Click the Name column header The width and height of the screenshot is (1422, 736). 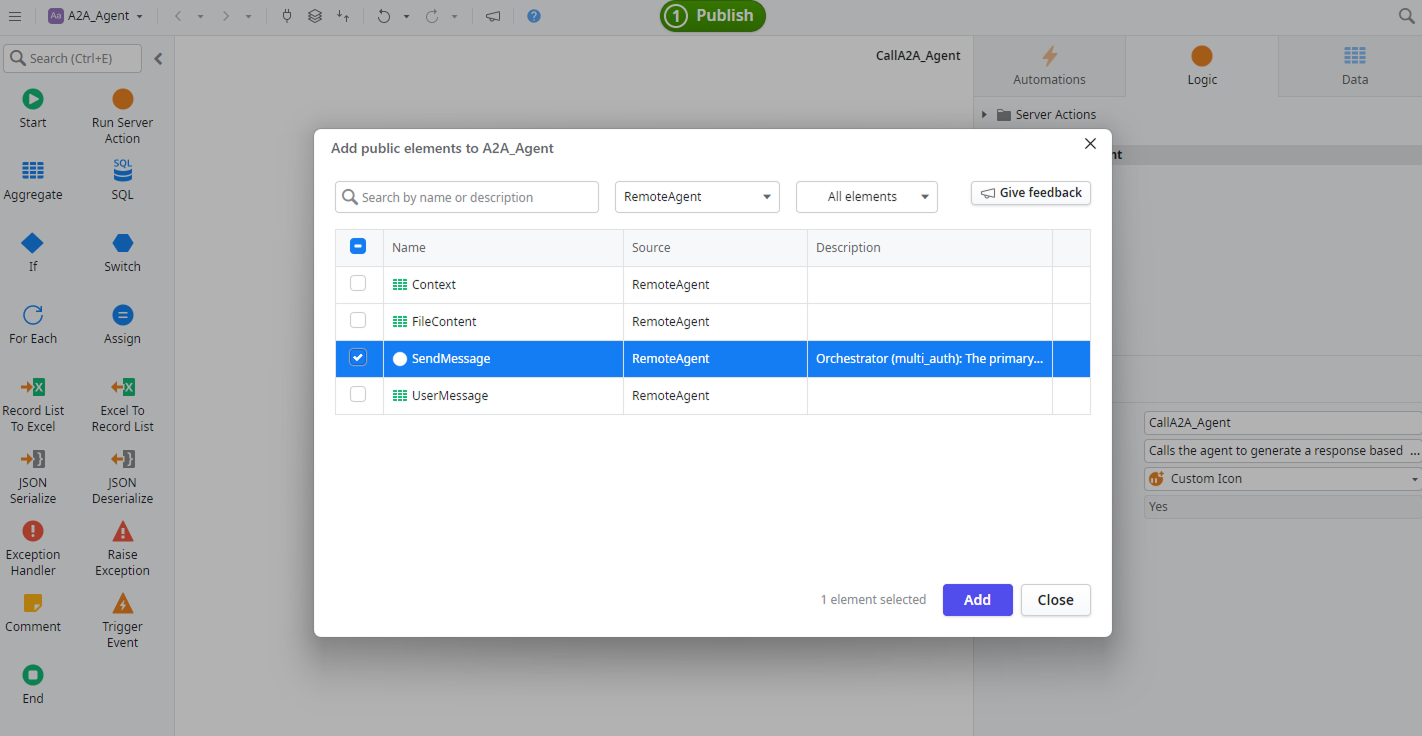click(x=503, y=248)
